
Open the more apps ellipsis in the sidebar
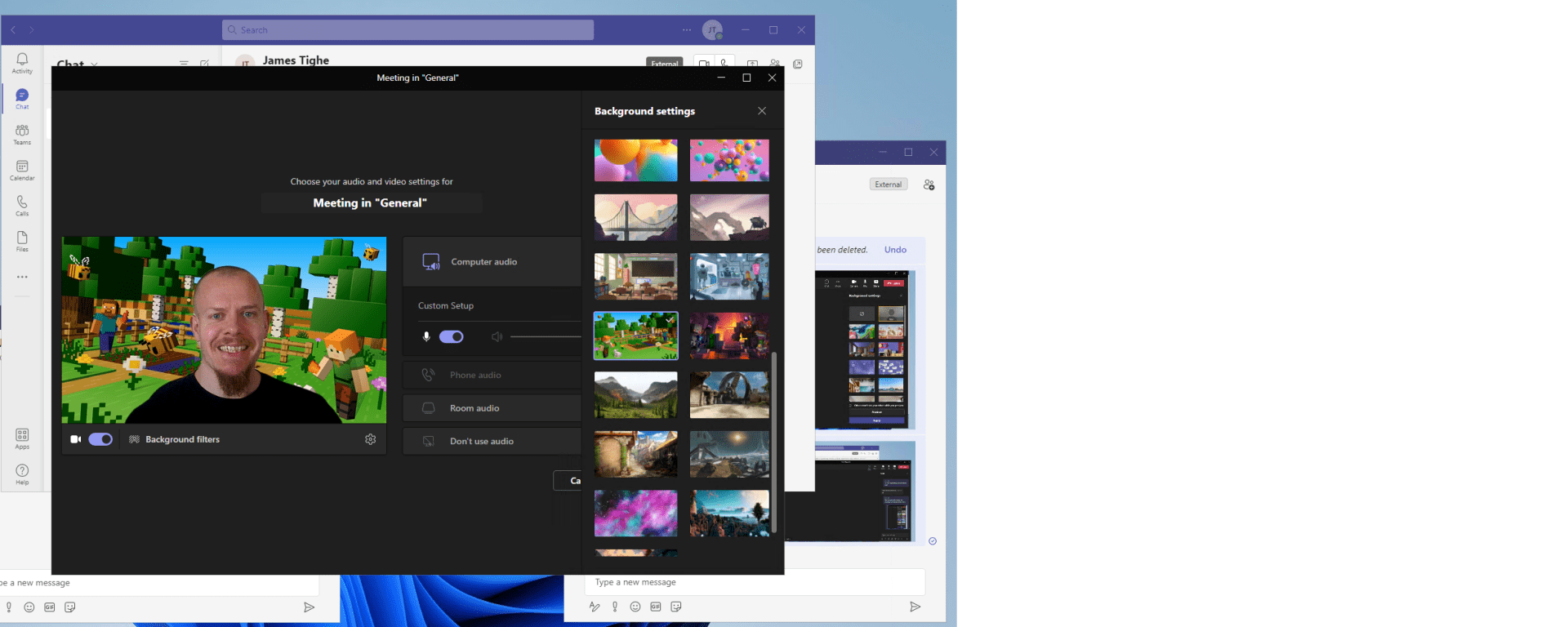click(x=22, y=277)
